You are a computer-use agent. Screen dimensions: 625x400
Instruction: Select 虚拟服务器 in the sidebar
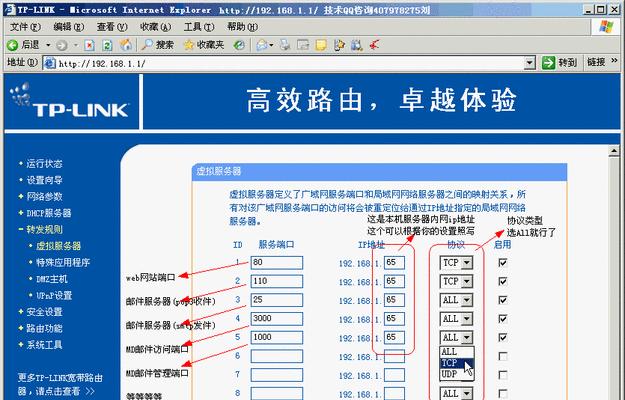click(x=58, y=246)
